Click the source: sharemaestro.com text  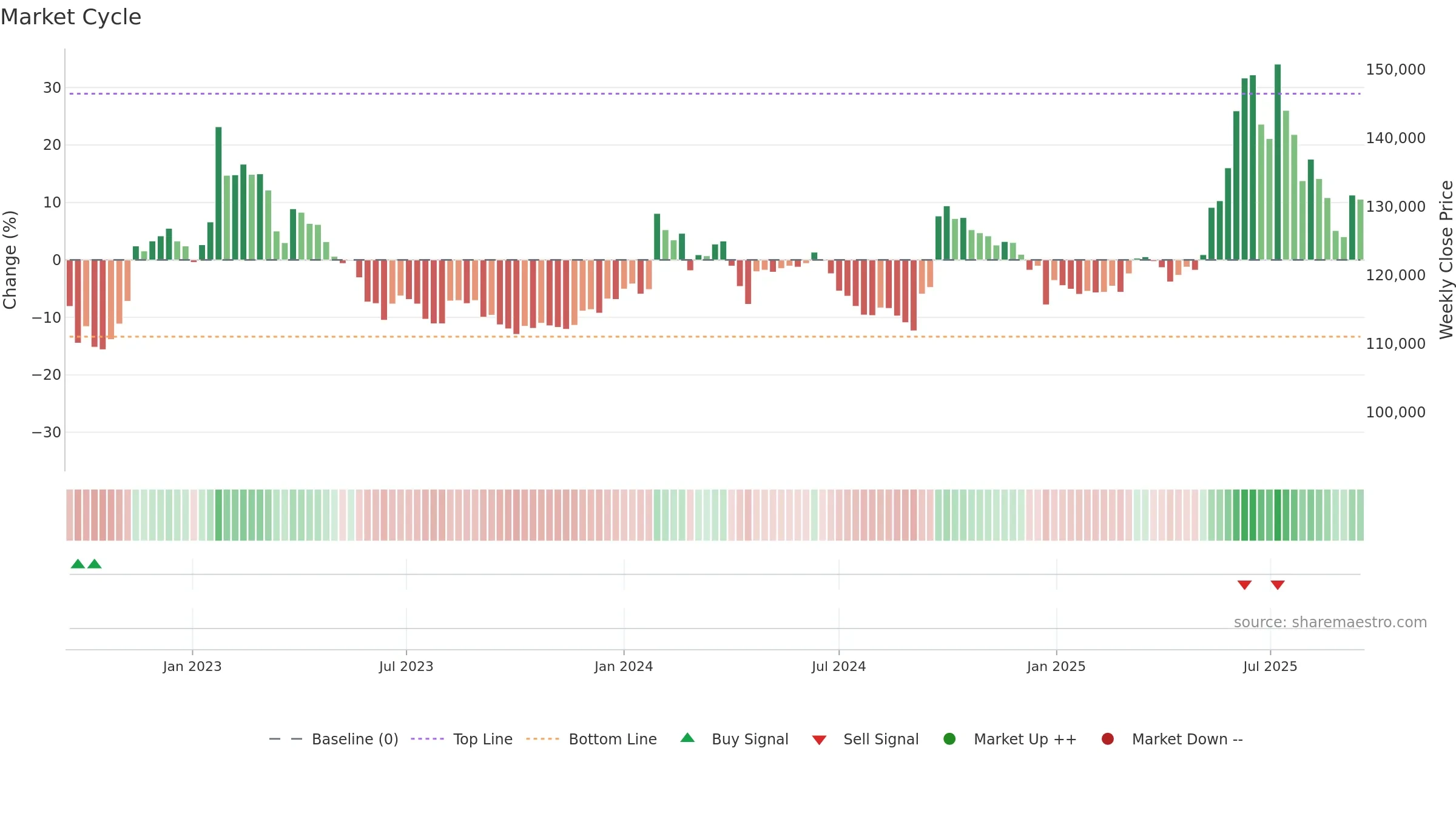coord(1330,622)
